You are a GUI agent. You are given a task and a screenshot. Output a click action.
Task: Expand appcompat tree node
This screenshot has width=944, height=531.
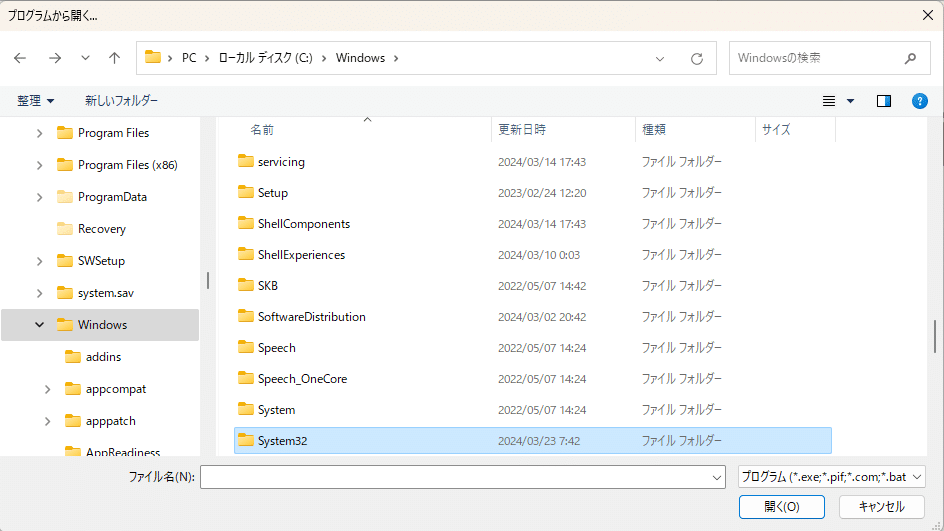48,389
